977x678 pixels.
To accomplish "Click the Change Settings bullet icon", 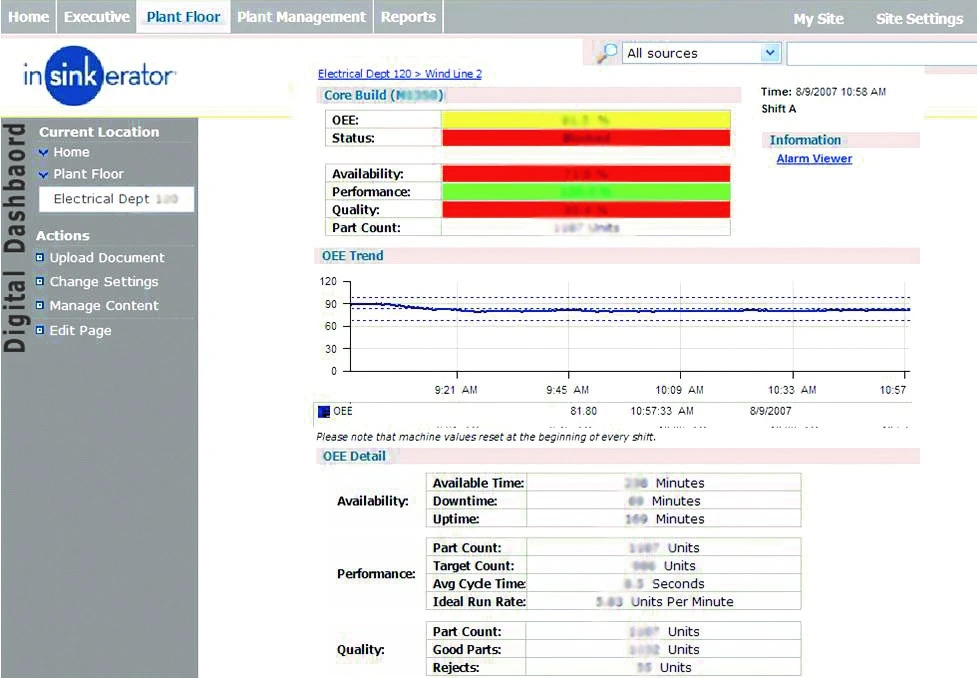I will coord(40,282).
